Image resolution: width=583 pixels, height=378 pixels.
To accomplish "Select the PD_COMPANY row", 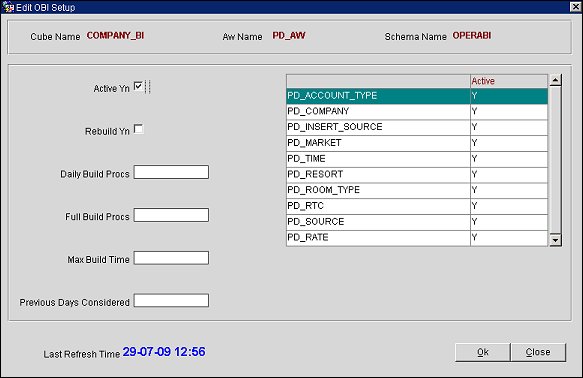I will coord(417,112).
